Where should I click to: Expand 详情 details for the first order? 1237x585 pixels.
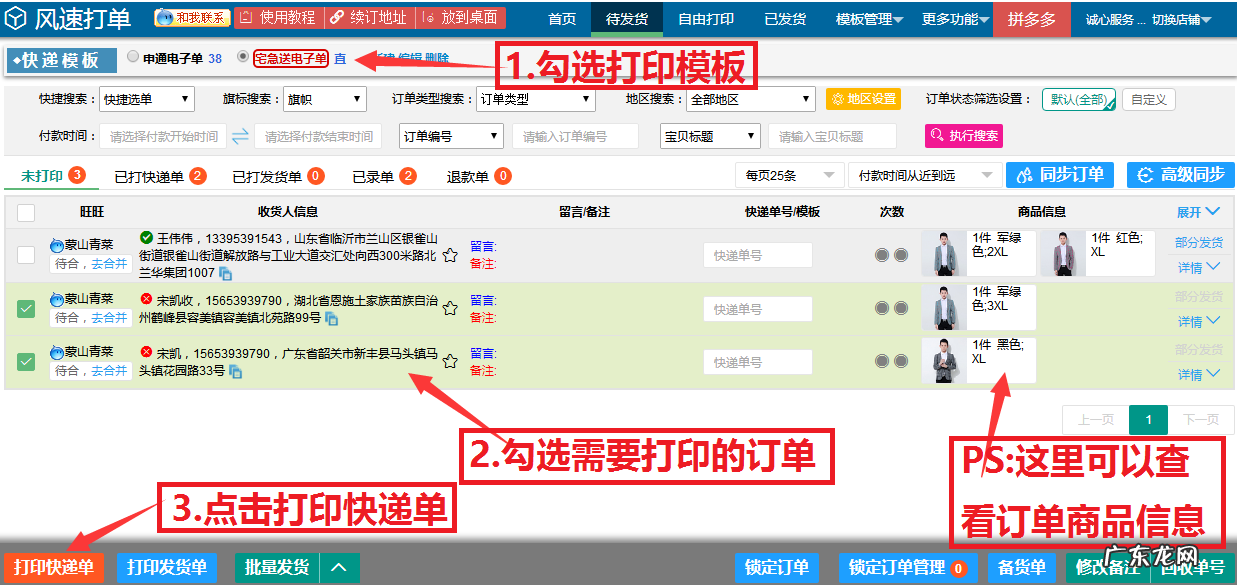click(1193, 264)
